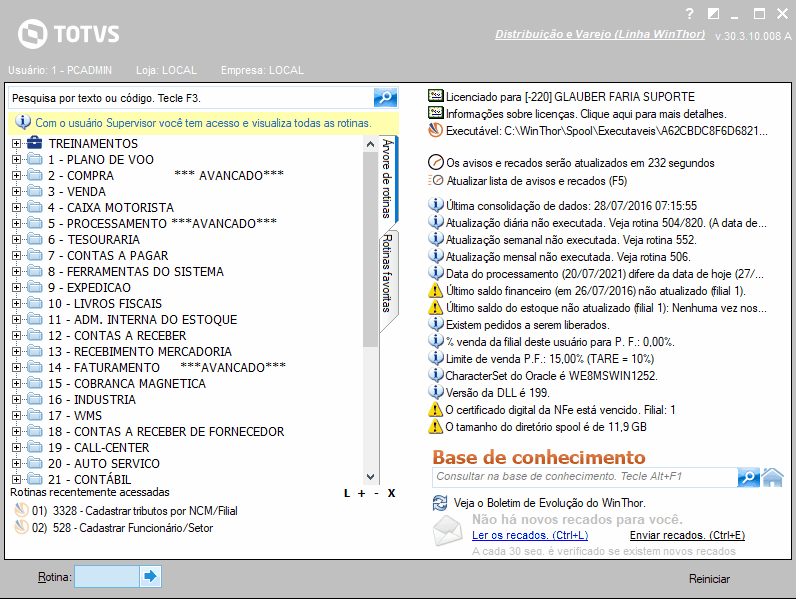Image resolution: width=796 pixels, height=599 pixels.
Task: Select 18 - CONTAS A RECEBER DE FORNECEDOR
Action: 166,431
